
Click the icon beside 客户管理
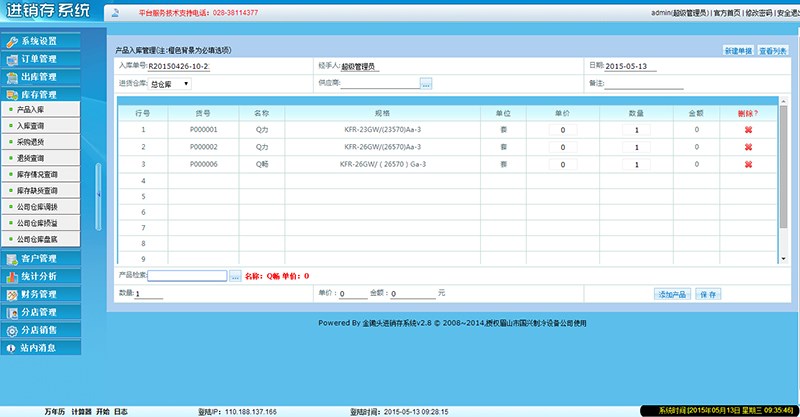click(11, 259)
